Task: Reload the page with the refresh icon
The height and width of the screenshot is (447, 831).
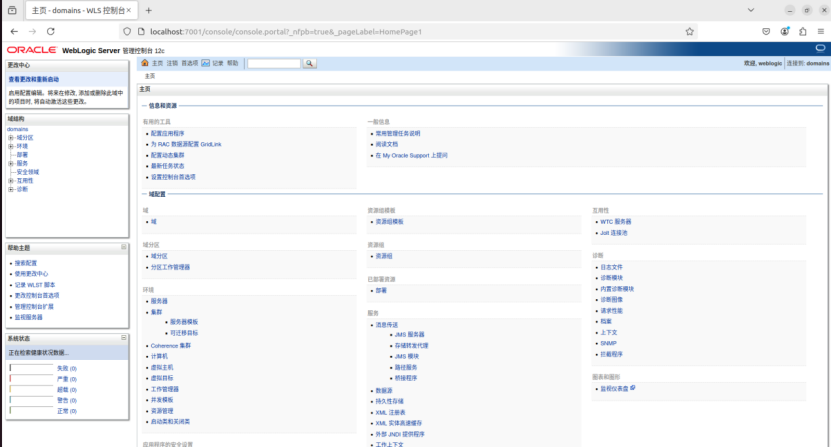Action: (50, 31)
